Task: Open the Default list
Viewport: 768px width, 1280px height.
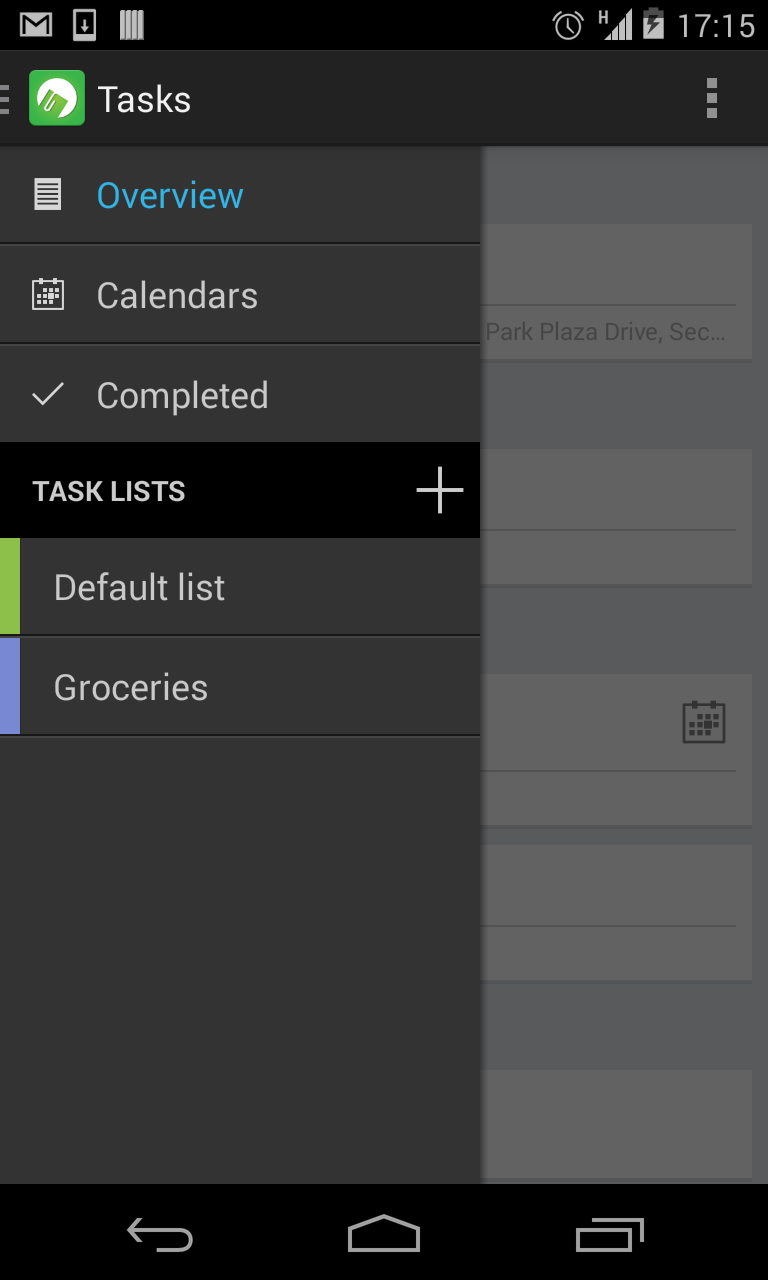Action: click(x=140, y=587)
